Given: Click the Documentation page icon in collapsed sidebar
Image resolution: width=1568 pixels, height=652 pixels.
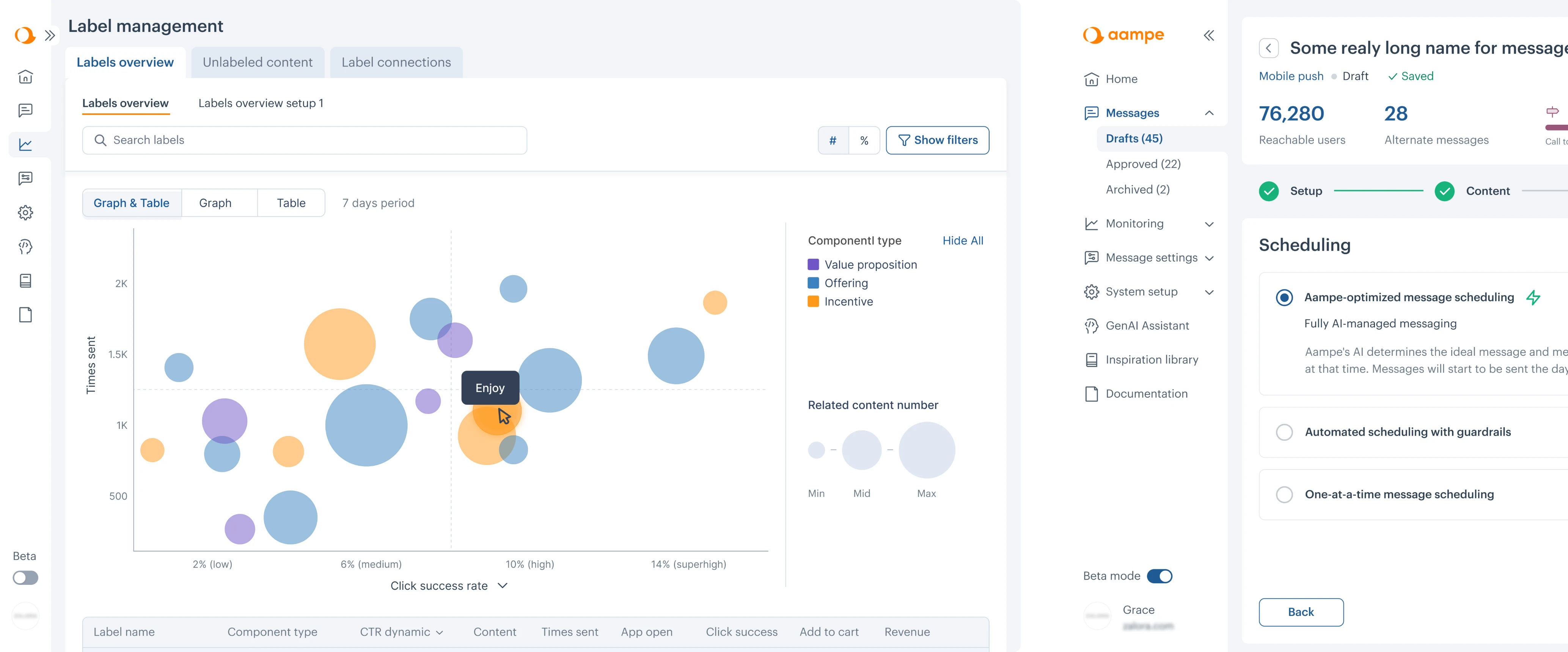Looking at the screenshot, I should tap(25, 315).
